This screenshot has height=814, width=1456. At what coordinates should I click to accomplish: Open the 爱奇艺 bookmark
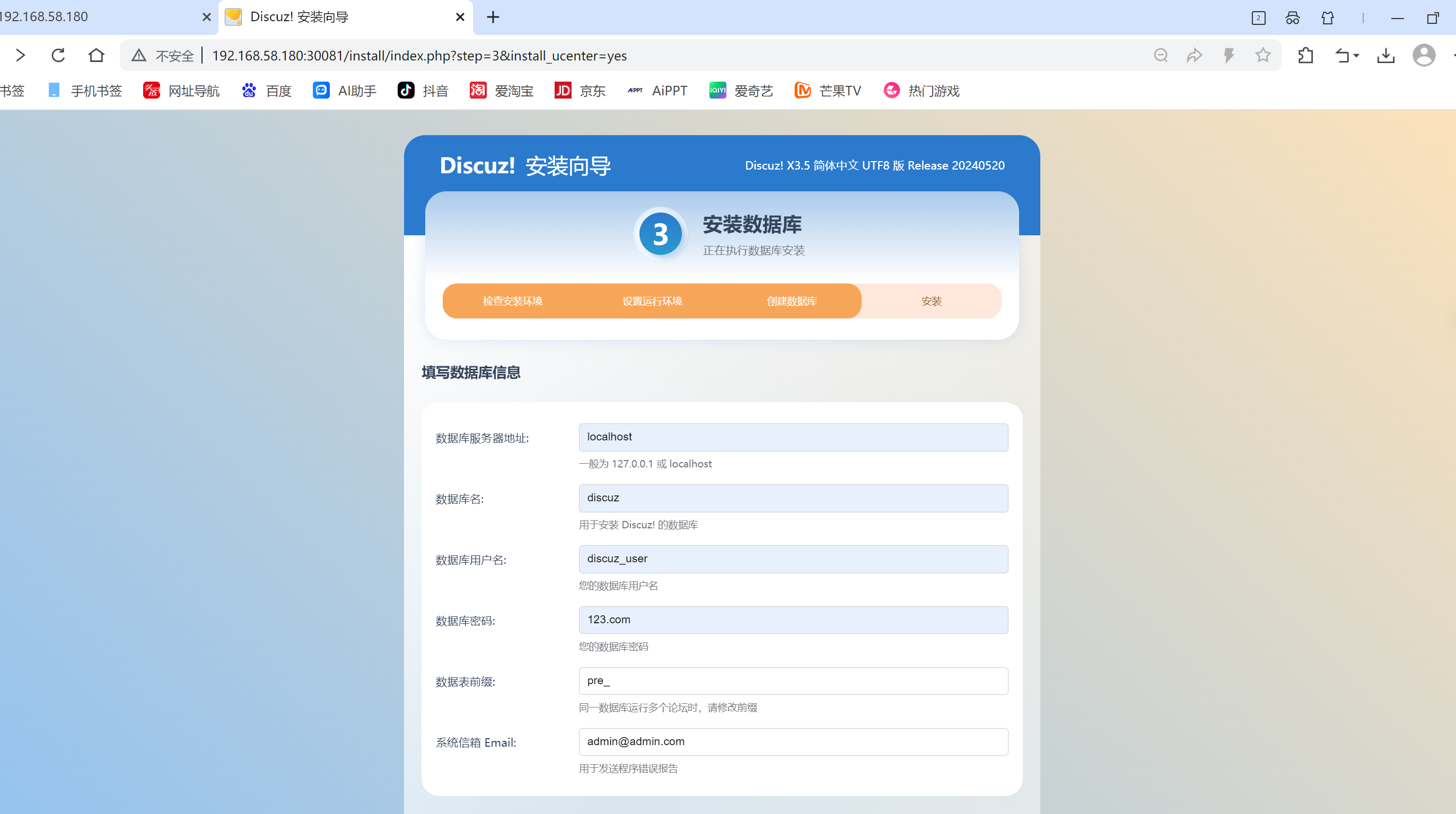coord(741,91)
